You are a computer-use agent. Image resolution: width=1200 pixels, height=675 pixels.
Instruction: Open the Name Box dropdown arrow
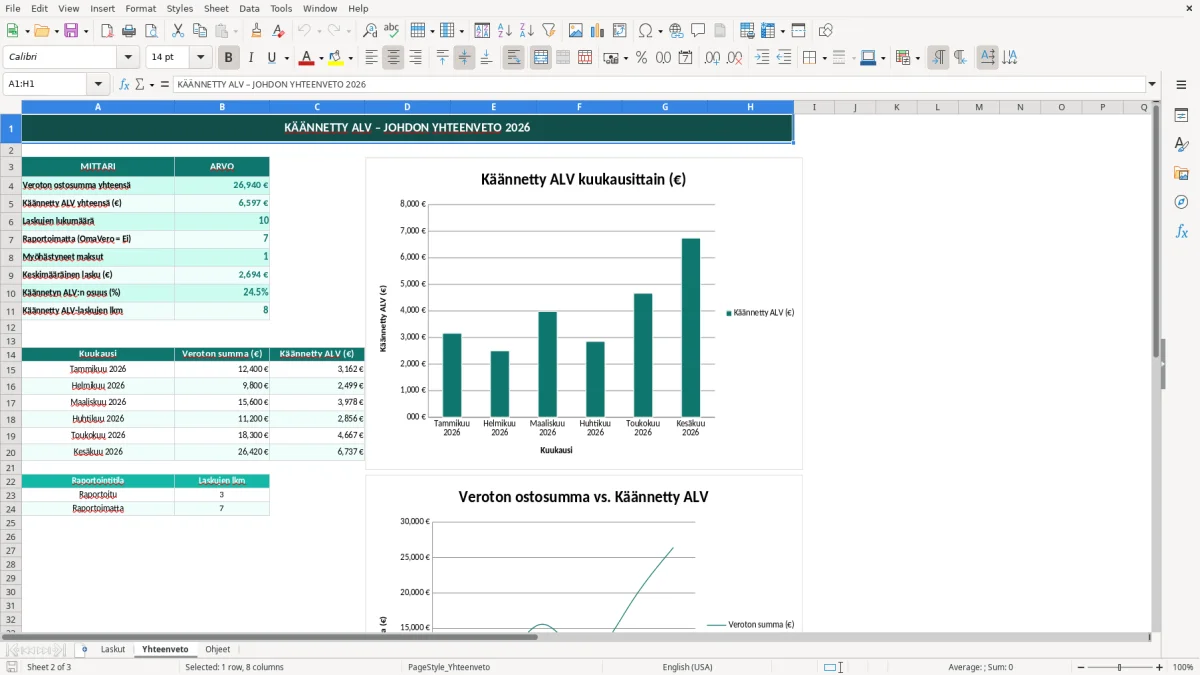coord(98,84)
